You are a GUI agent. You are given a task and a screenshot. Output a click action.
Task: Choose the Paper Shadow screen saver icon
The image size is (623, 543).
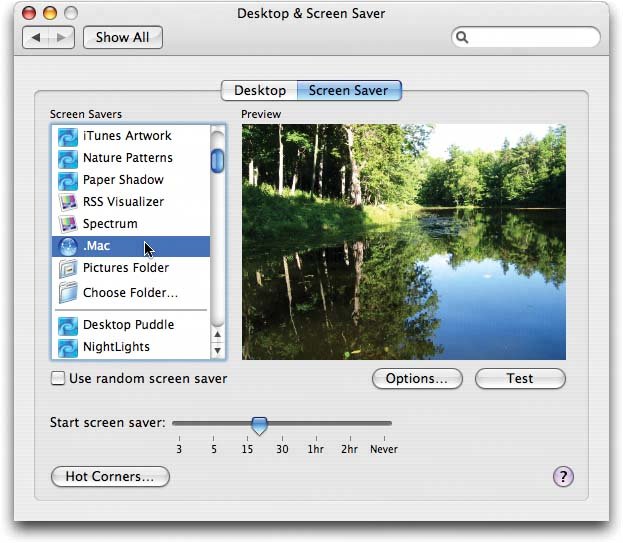pyautogui.click(x=68, y=180)
